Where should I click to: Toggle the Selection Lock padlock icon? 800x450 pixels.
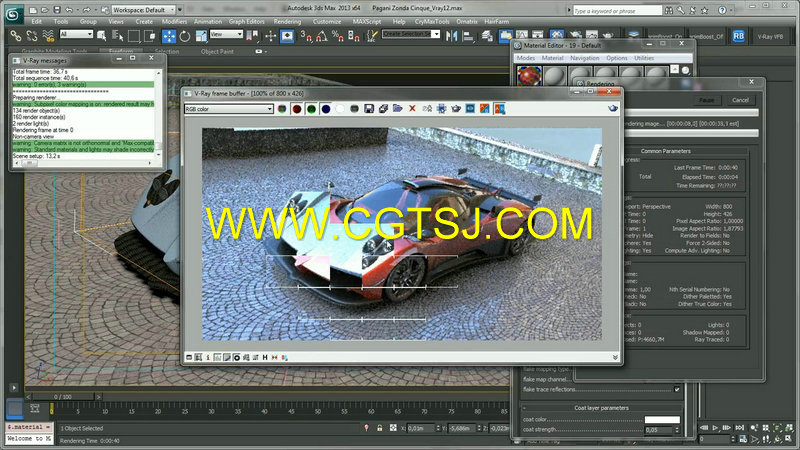(x=380, y=428)
